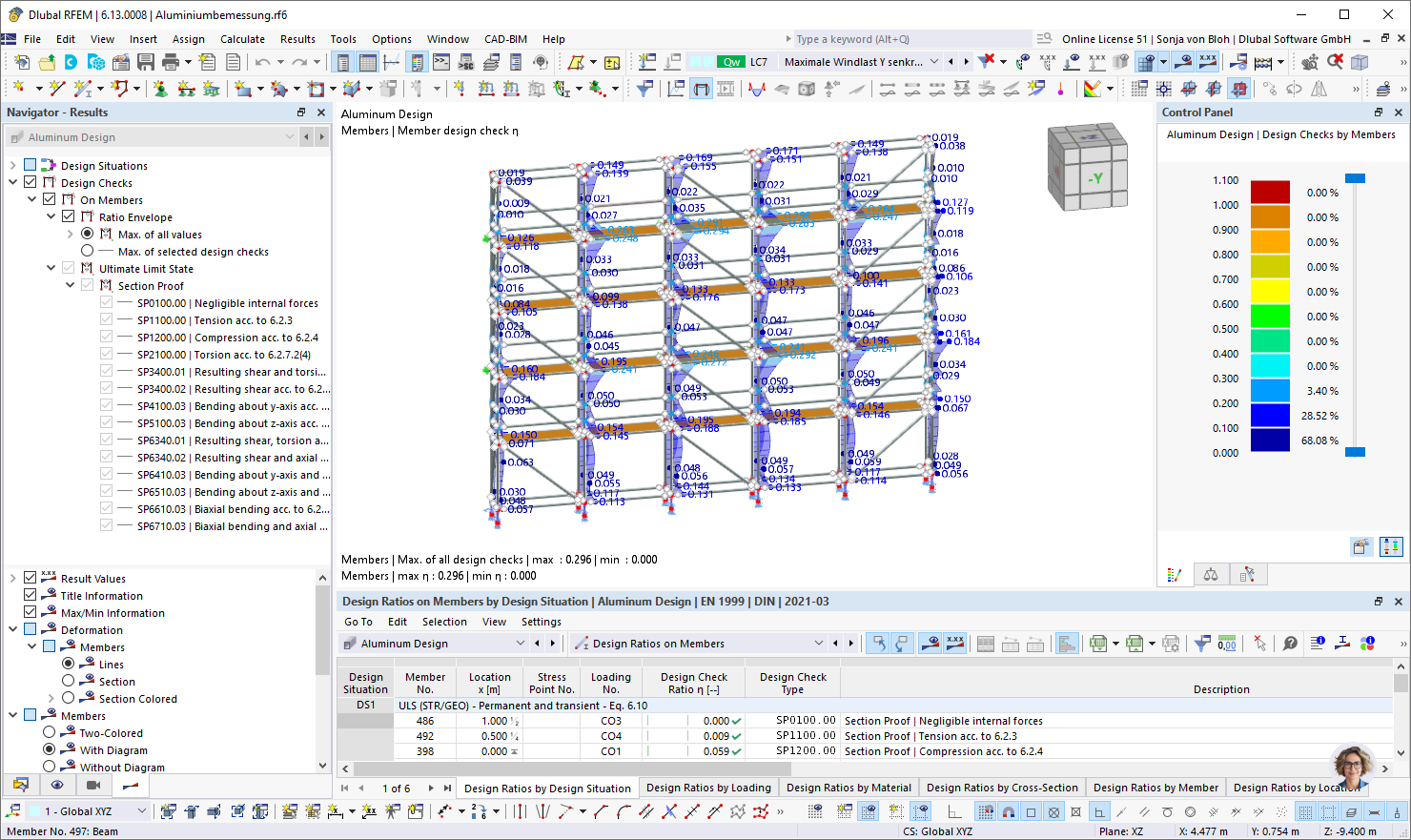Click the Print icon in toolbar
This screenshot has height=840, width=1411.
click(171, 62)
